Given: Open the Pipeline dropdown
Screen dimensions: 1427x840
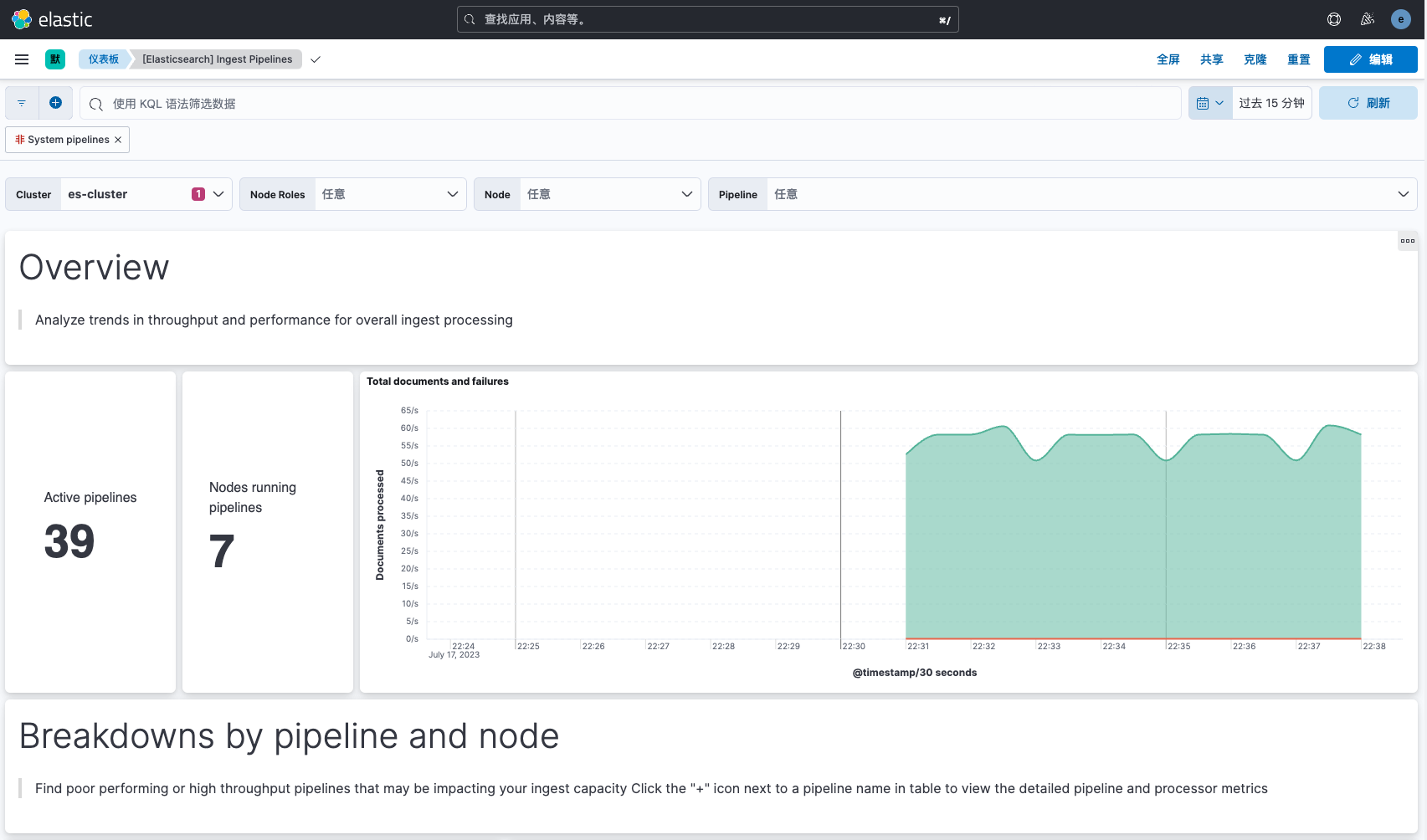Looking at the screenshot, I should click(1063, 194).
